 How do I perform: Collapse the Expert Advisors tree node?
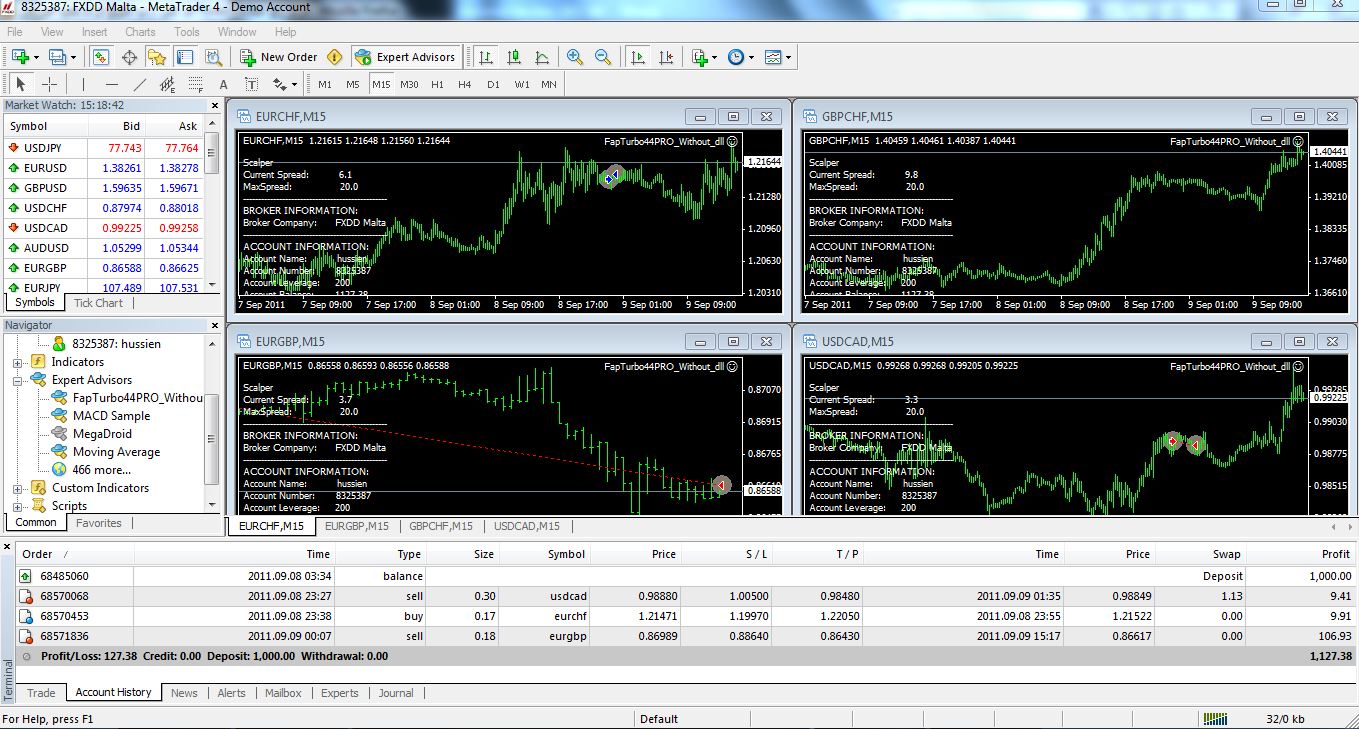click(18, 380)
